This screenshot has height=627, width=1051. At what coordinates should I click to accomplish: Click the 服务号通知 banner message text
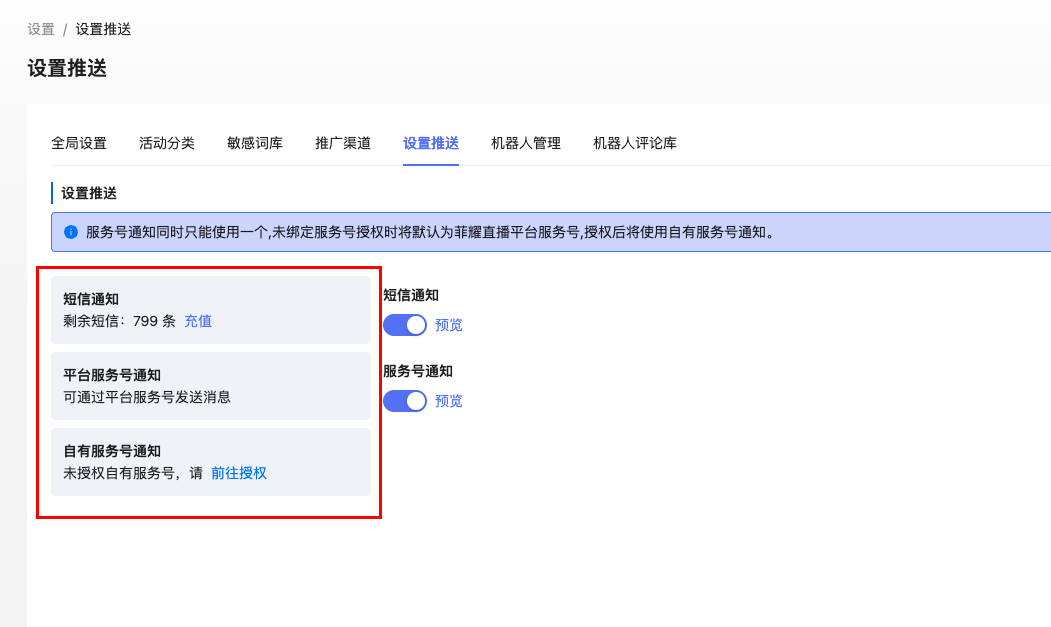430,232
